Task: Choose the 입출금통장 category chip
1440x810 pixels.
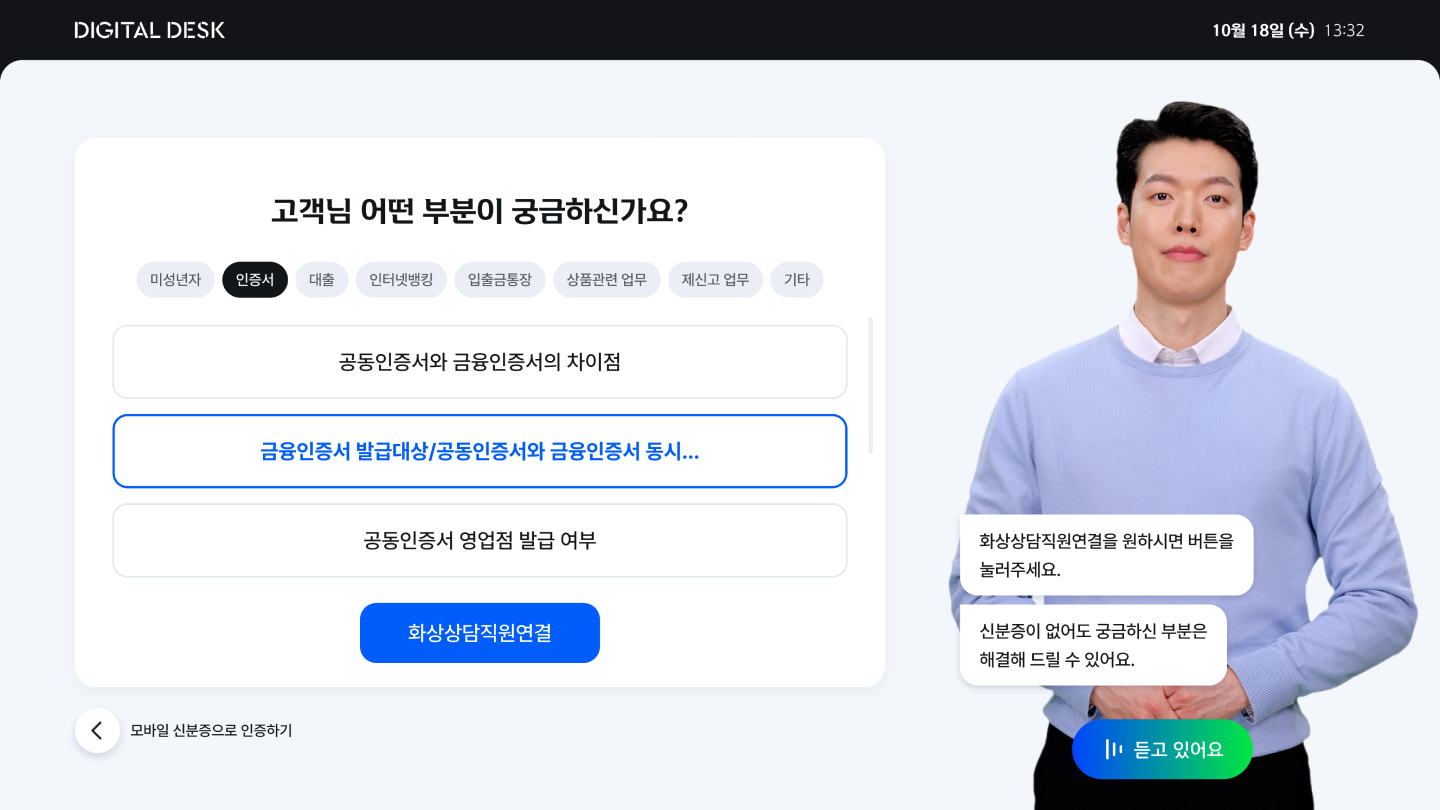Action: [500, 280]
